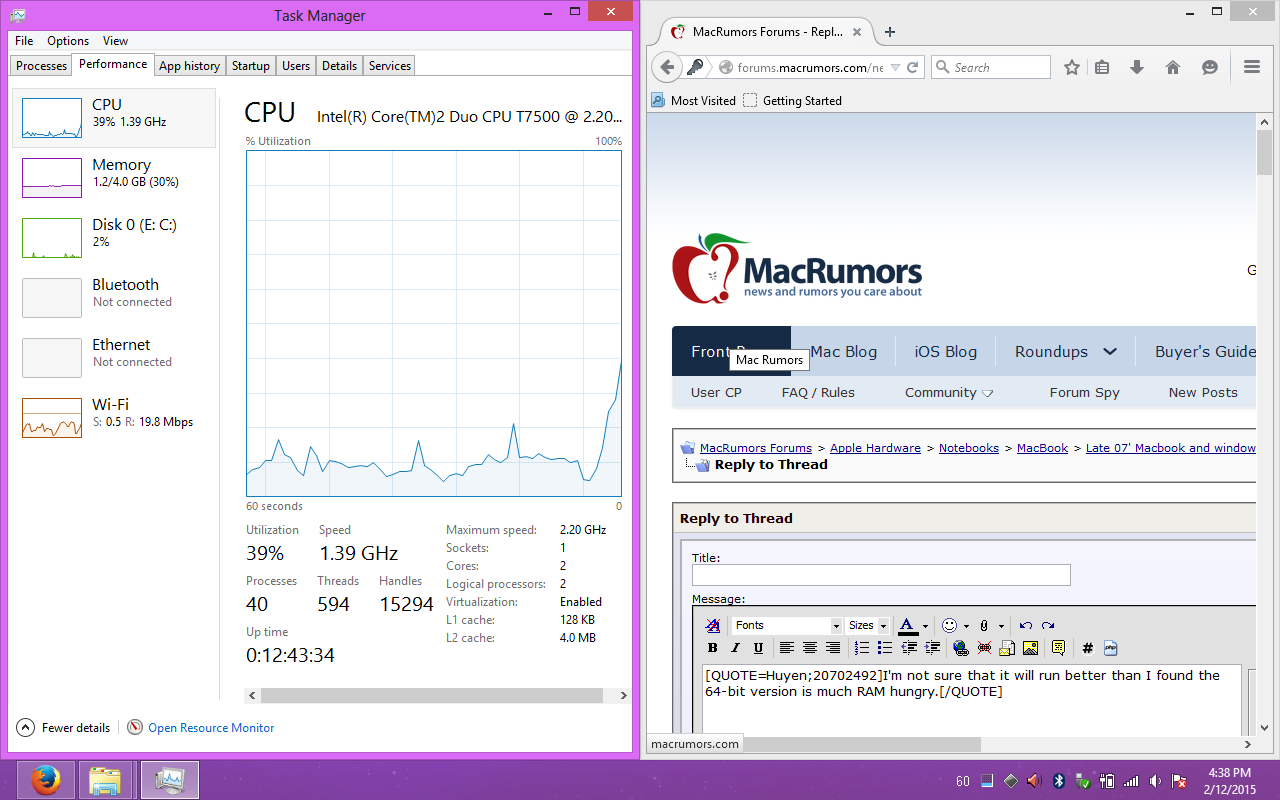Open the Options menu in Task Manager

68,41
